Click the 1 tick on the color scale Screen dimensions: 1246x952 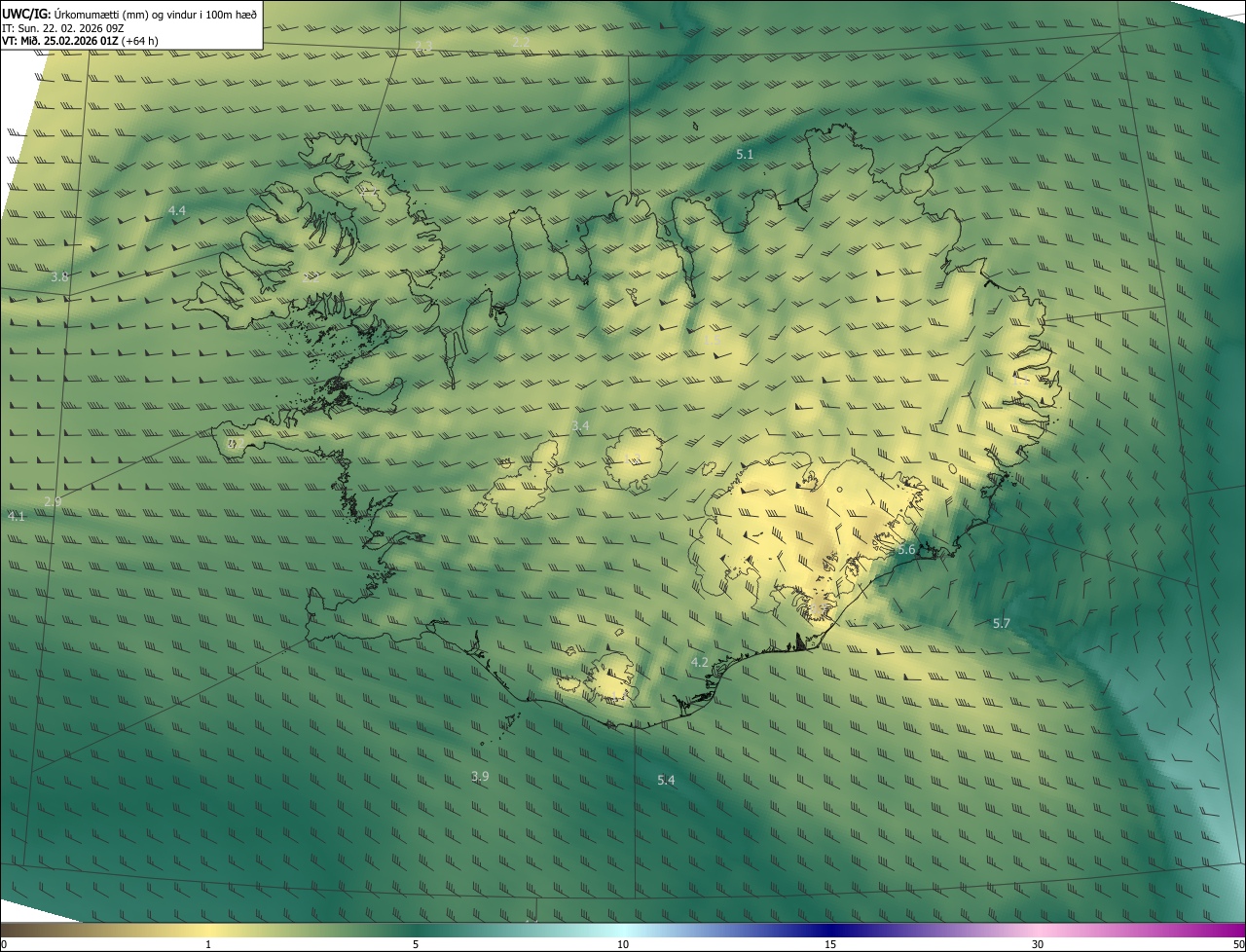(x=208, y=944)
